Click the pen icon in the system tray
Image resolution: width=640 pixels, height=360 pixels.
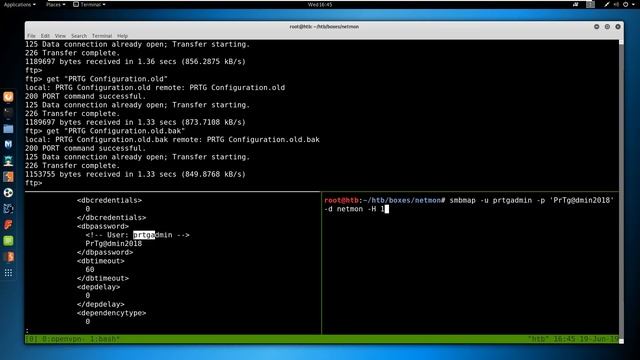point(607,4)
